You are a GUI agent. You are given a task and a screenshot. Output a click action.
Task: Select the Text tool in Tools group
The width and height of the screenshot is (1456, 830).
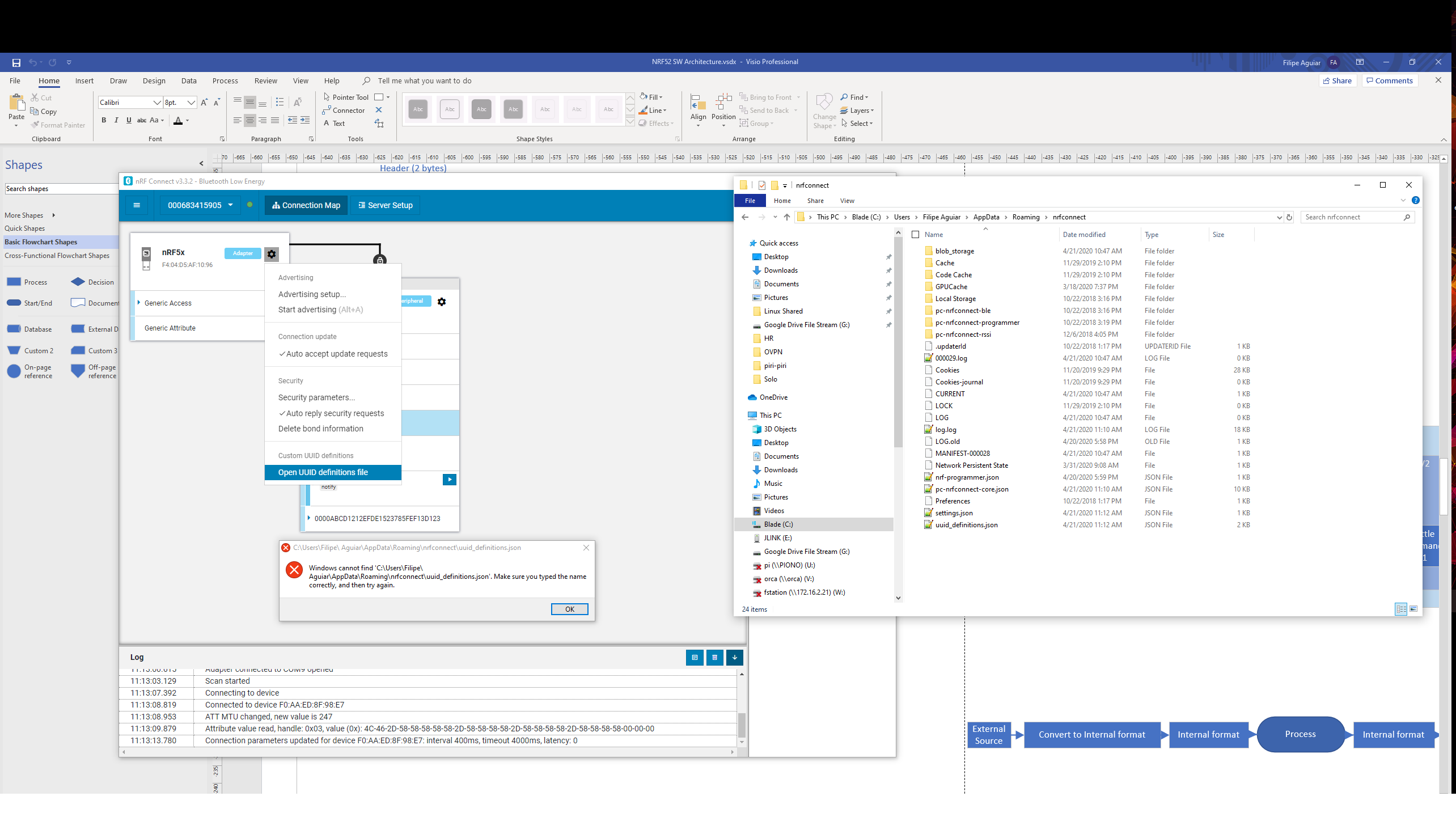coord(334,123)
